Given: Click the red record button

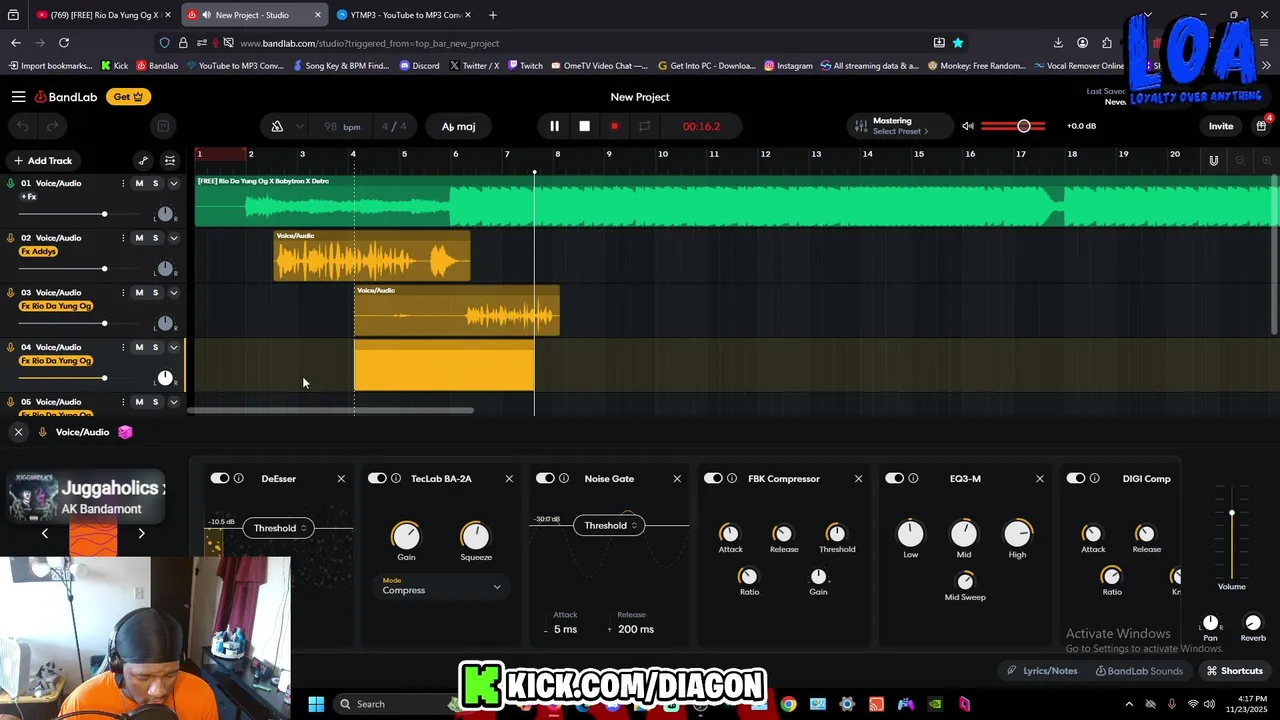Looking at the screenshot, I should point(614,126).
